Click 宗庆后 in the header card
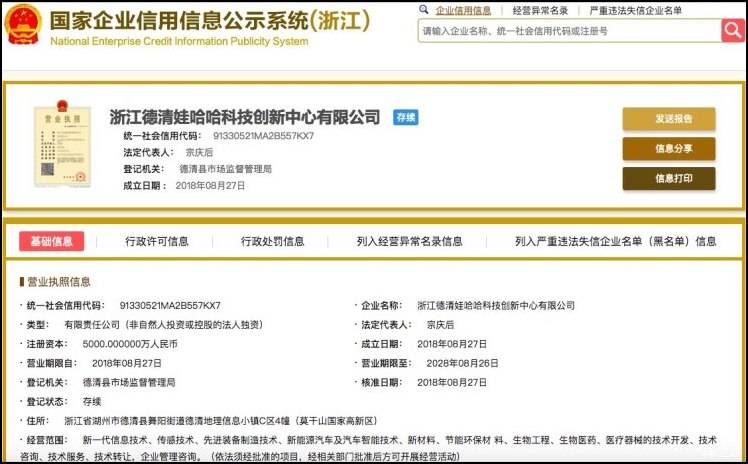This screenshot has height=464, width=748. pyautogui.click(x=199, y=153)
